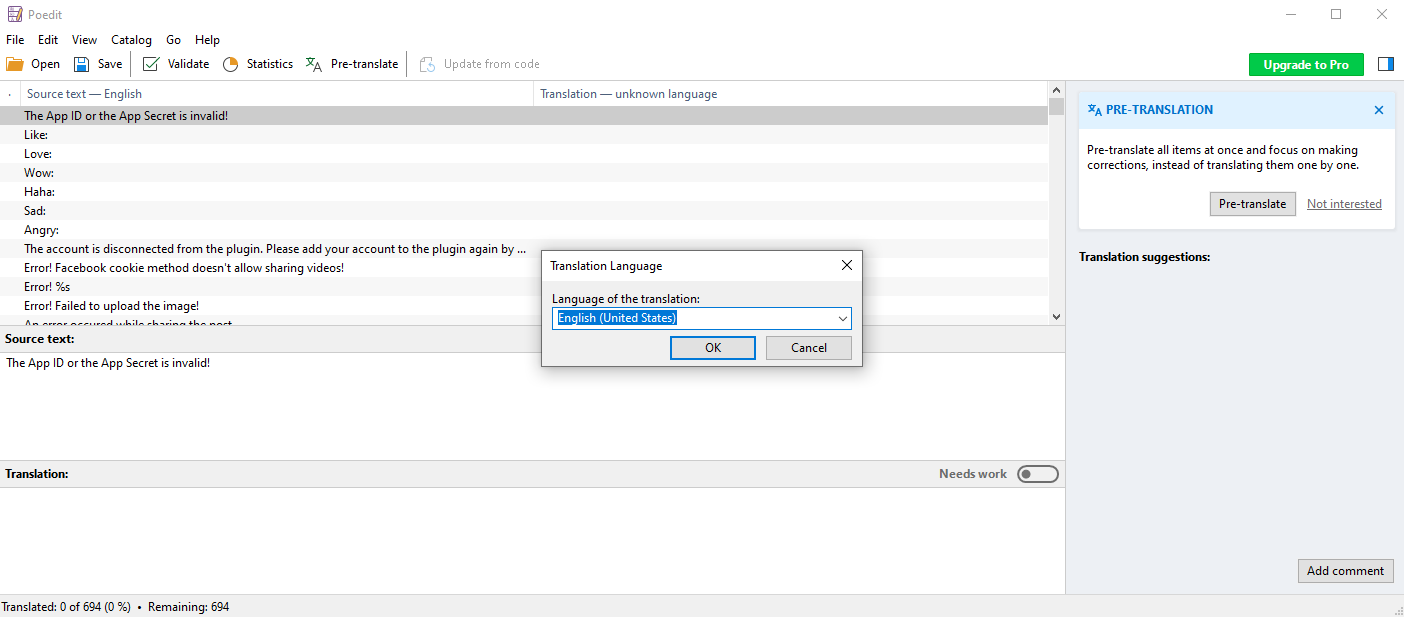Open the Catalog menu
1404x617 pixels.
pyautogui.click(x=131, y=40)
